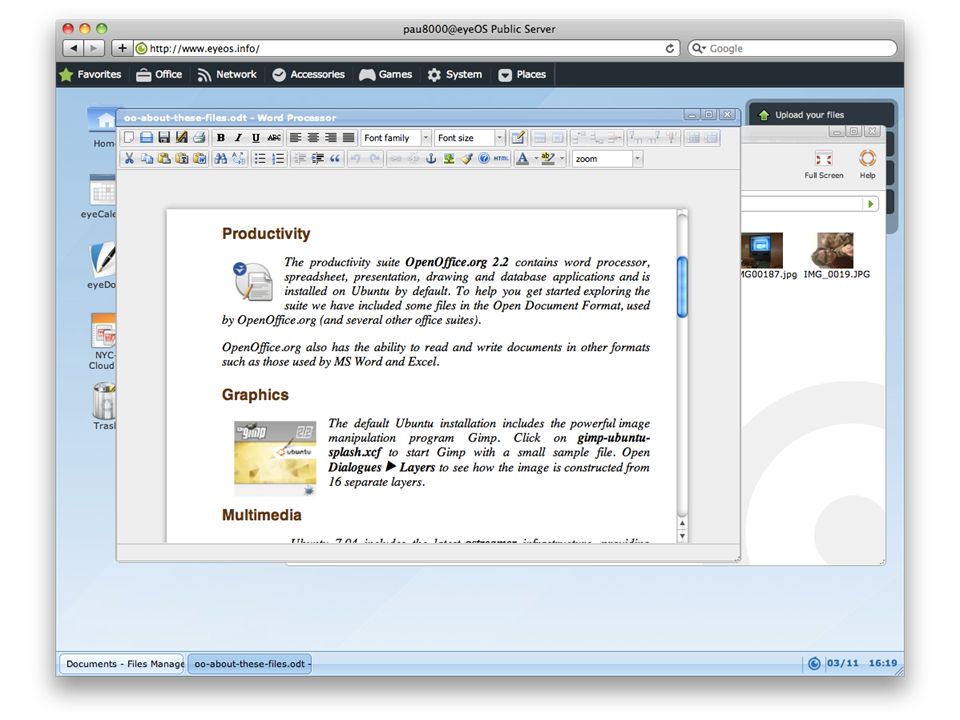Select oo-about-these-files.odt taskbar item

[250, 664]
